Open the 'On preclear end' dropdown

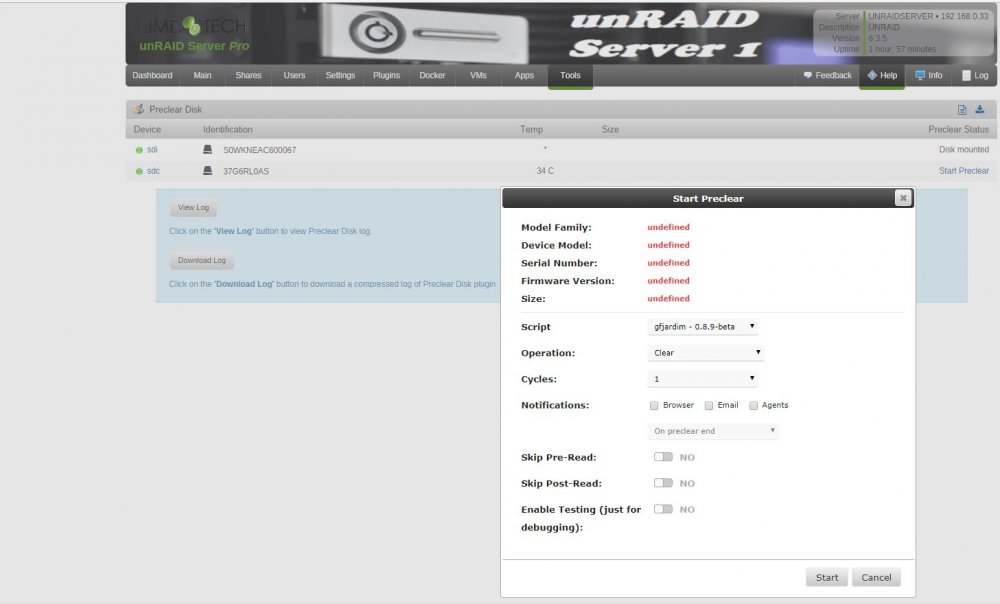click(x=712, y=431)
